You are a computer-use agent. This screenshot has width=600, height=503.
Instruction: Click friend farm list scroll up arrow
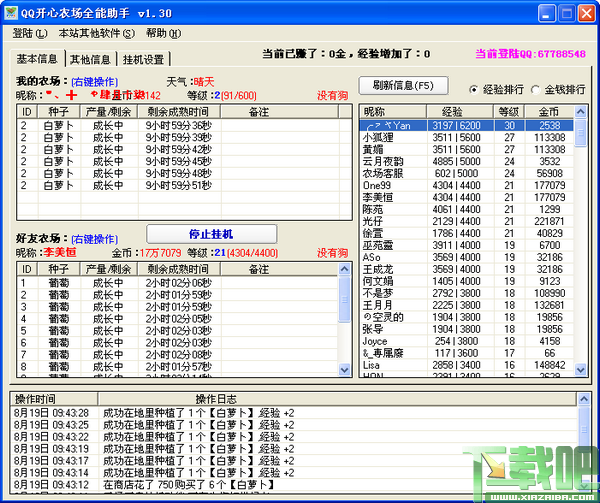pos(344,269)
